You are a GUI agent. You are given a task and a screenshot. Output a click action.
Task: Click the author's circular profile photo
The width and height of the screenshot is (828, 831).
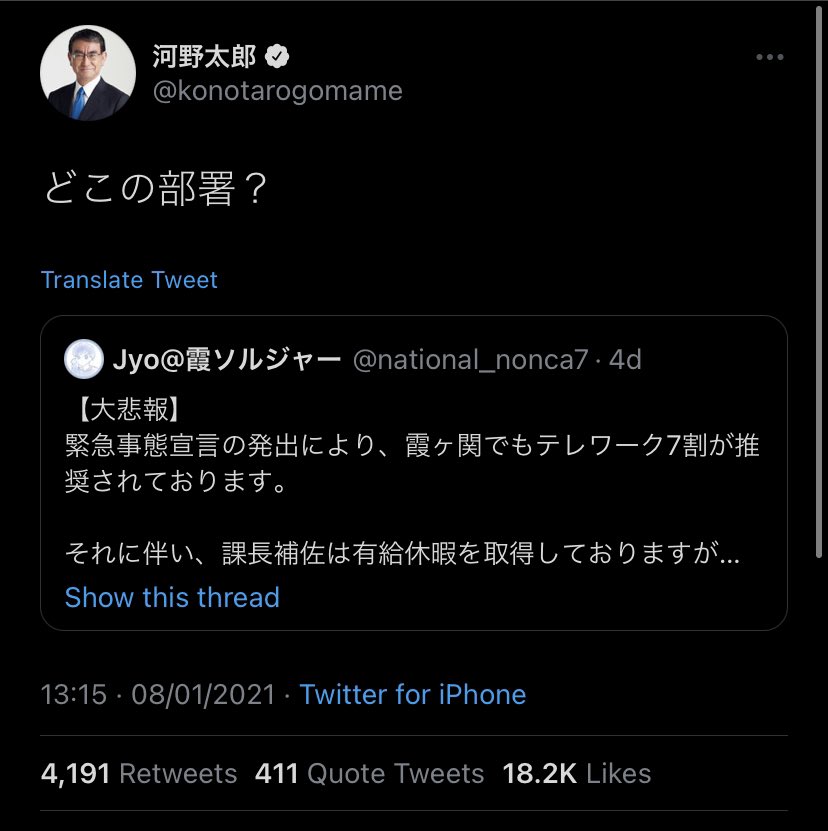[87, 71]
